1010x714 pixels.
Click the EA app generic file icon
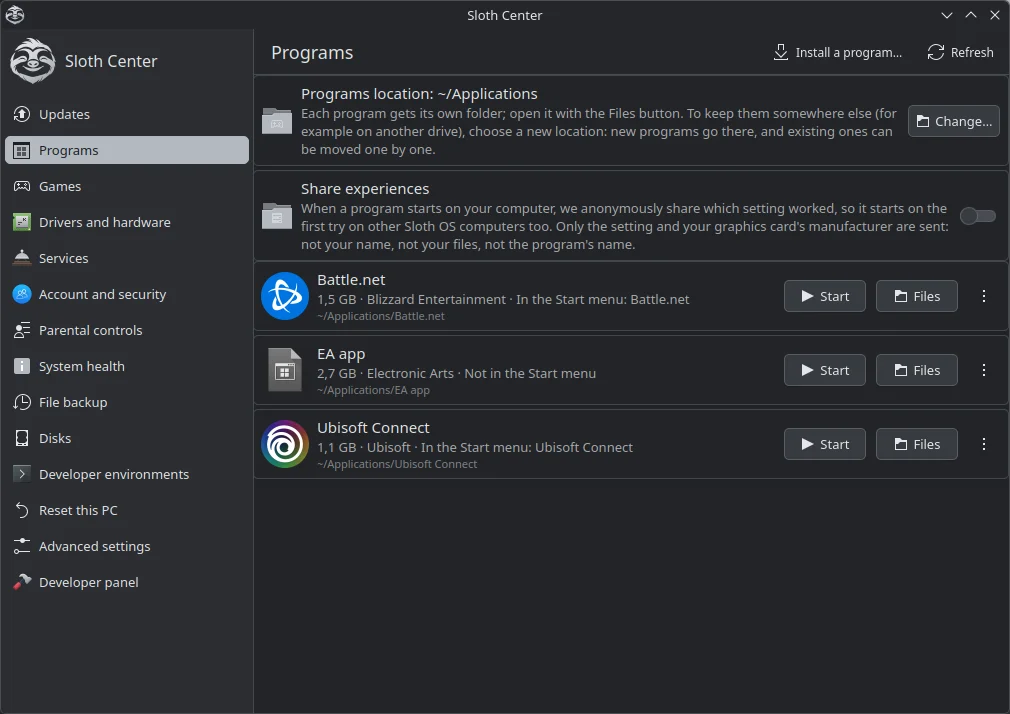pyautogui.click(x=285, y=370)
